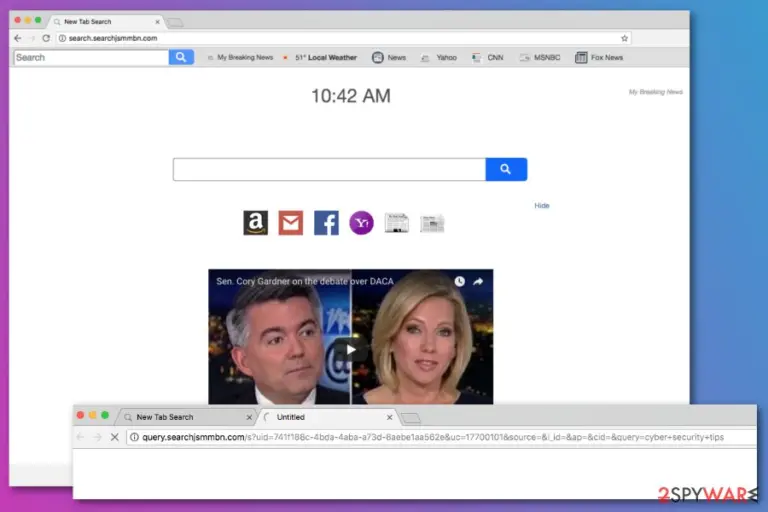Viewport: 768px width, 512px height.
Task: Open the purple Yahoo shortcut icon
Action: (x=361, y=223)
